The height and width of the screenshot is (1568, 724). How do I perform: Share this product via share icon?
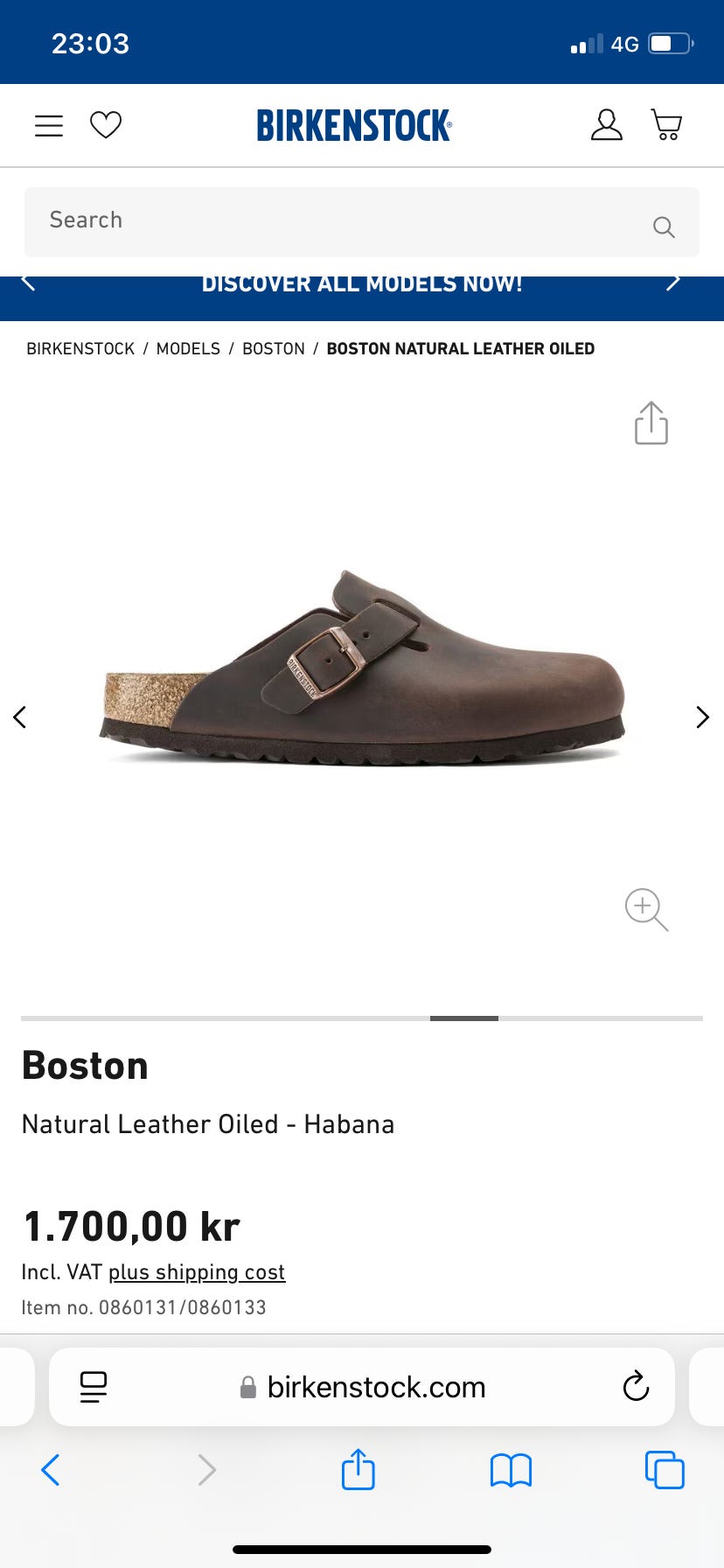pyautogui.click(x=651, y=423)
